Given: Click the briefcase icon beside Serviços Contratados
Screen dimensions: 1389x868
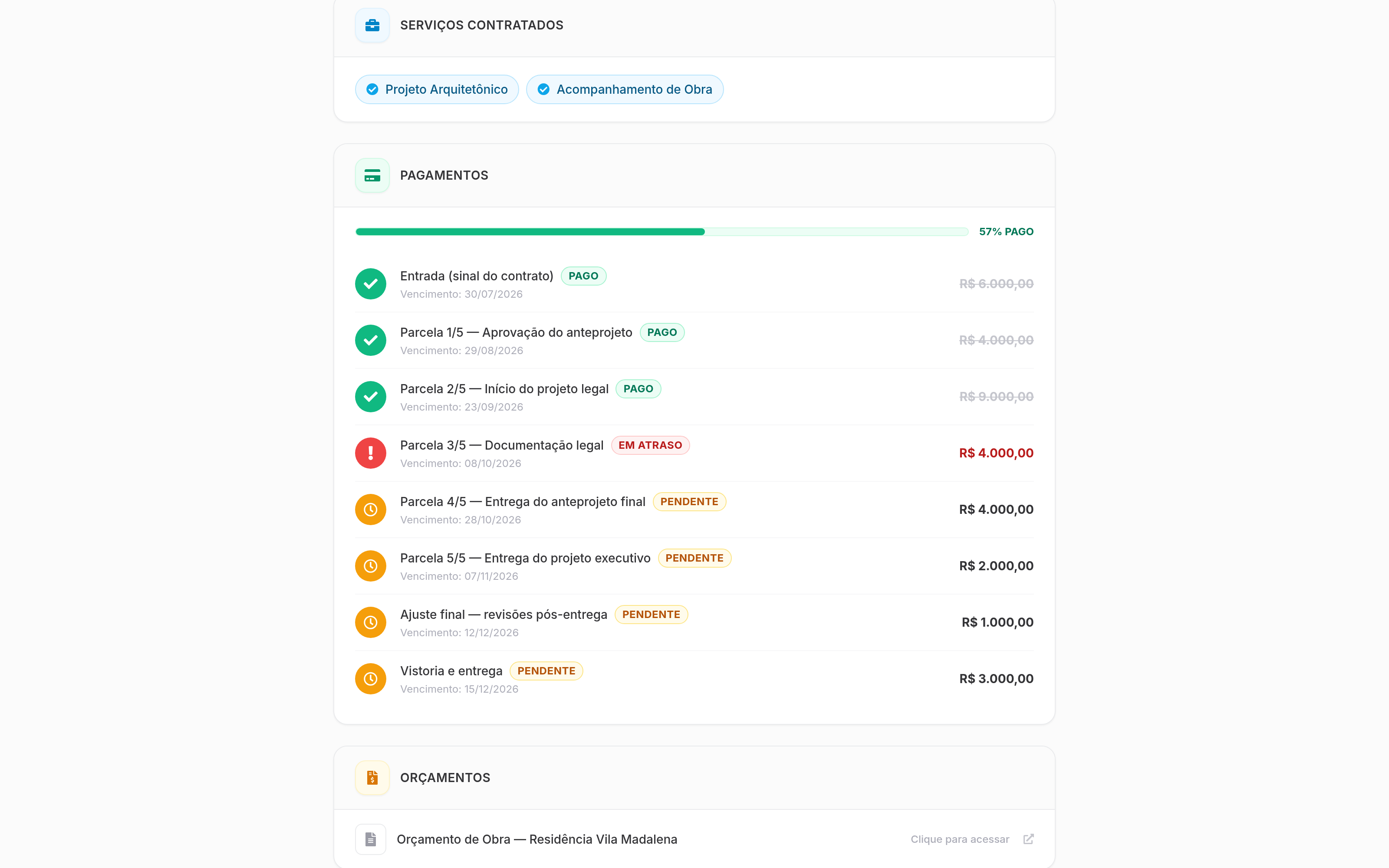Looking at the screenshot, I should [x=372, y=25].
